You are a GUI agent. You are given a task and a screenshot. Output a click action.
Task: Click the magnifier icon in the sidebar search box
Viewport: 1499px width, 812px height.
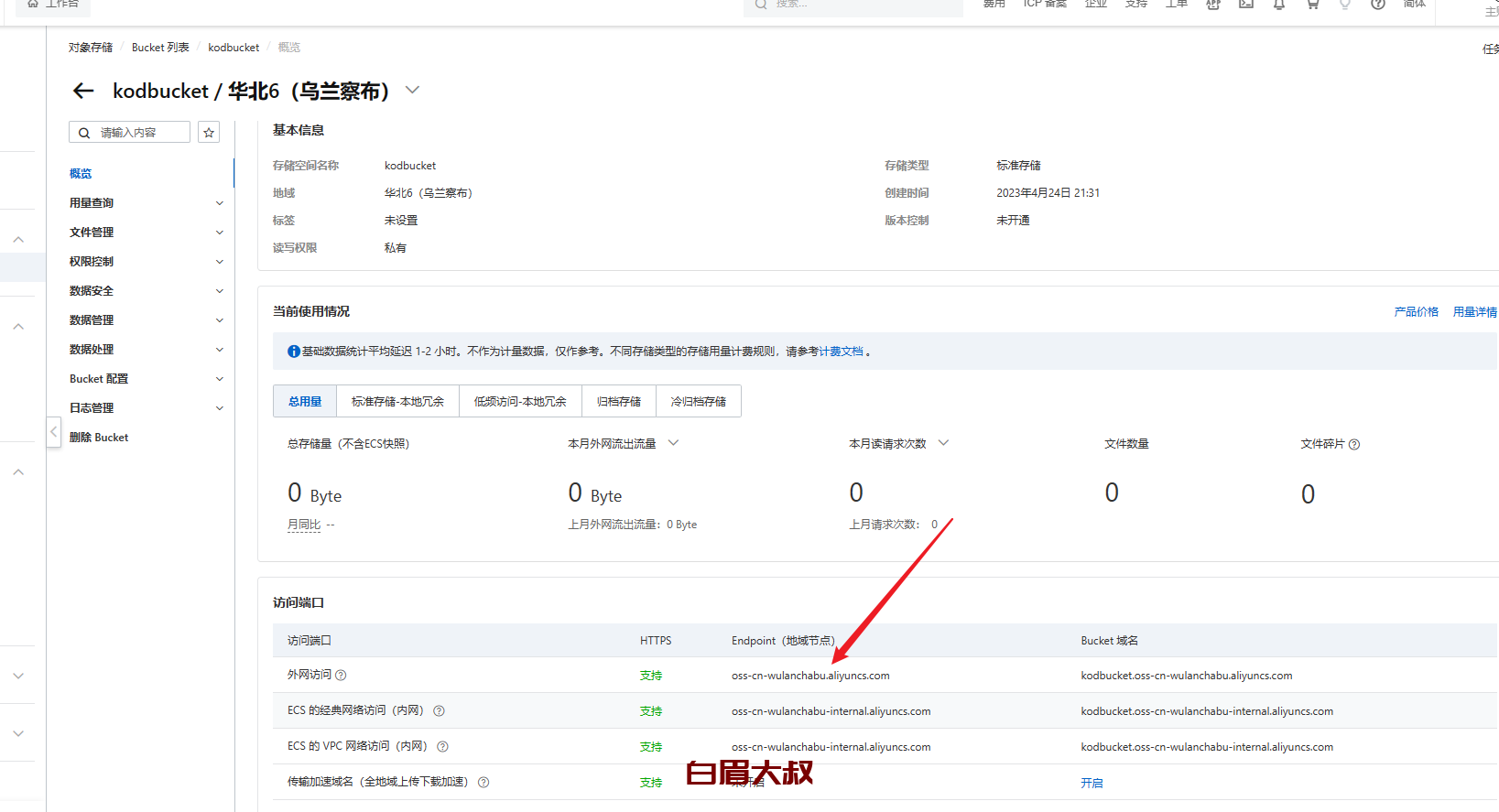84,133
